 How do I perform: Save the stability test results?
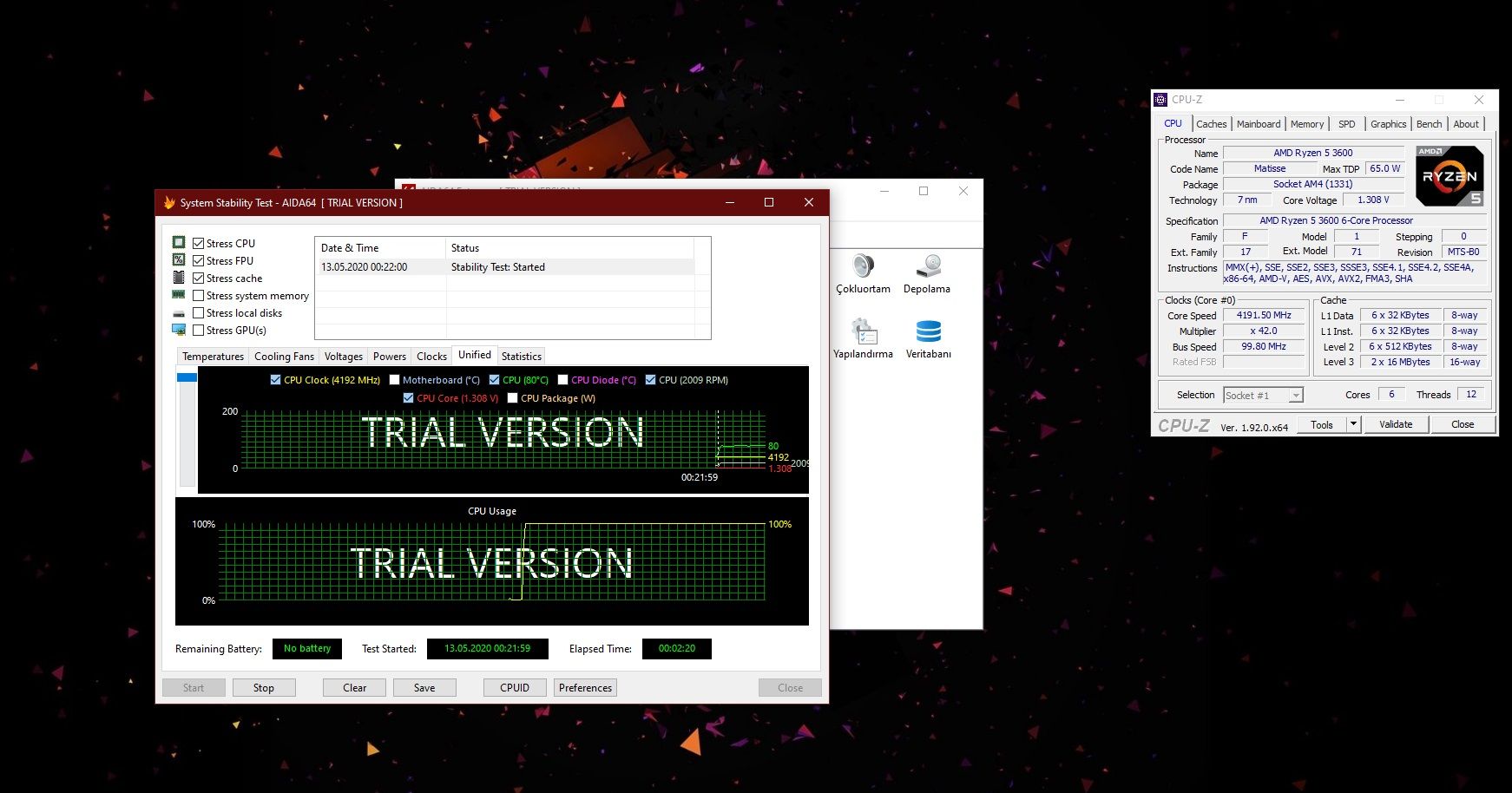[x=424, y=688]
